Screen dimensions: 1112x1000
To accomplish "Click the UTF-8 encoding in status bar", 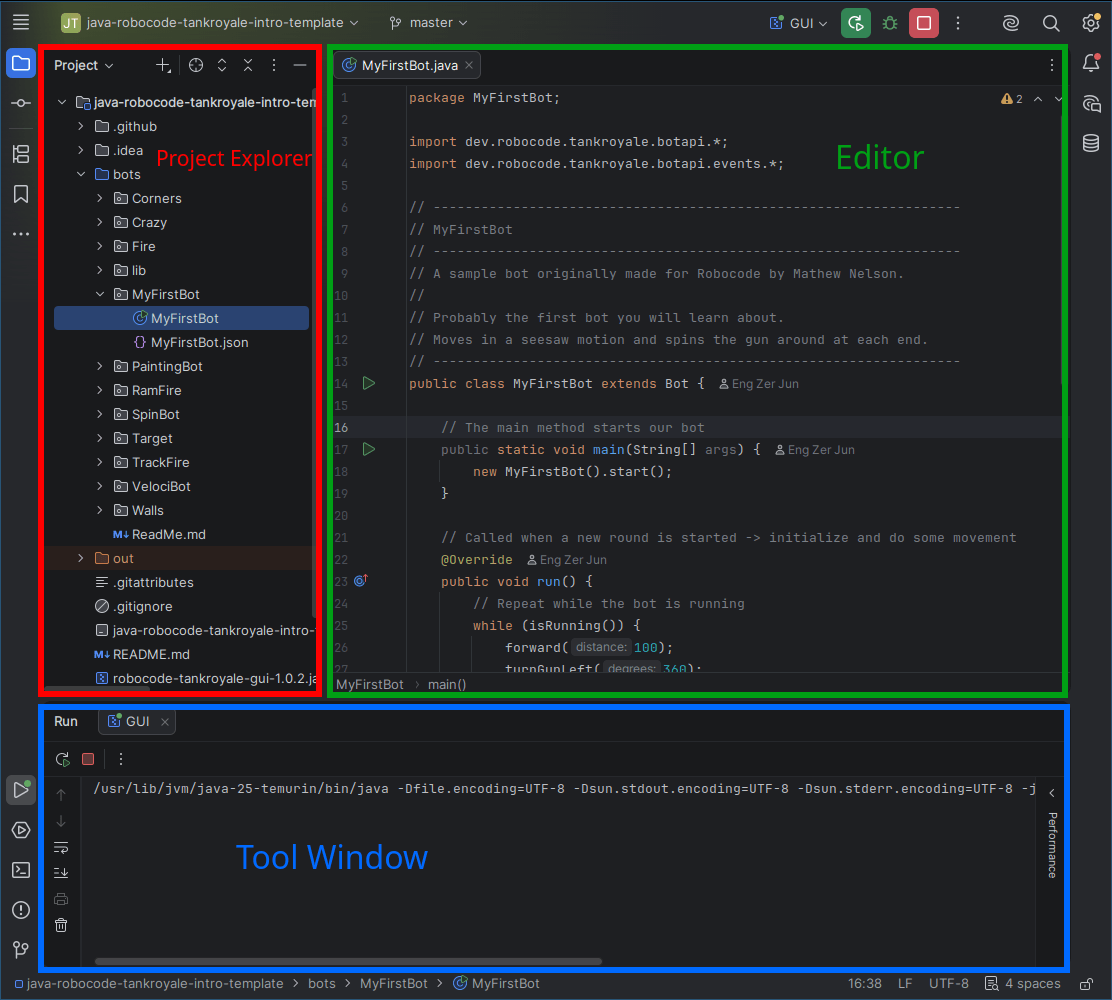I will tap(948, 984).
